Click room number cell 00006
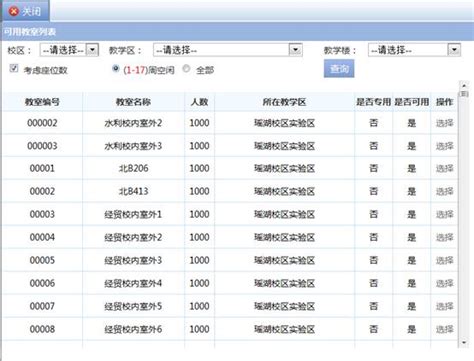 pos(42,283)
